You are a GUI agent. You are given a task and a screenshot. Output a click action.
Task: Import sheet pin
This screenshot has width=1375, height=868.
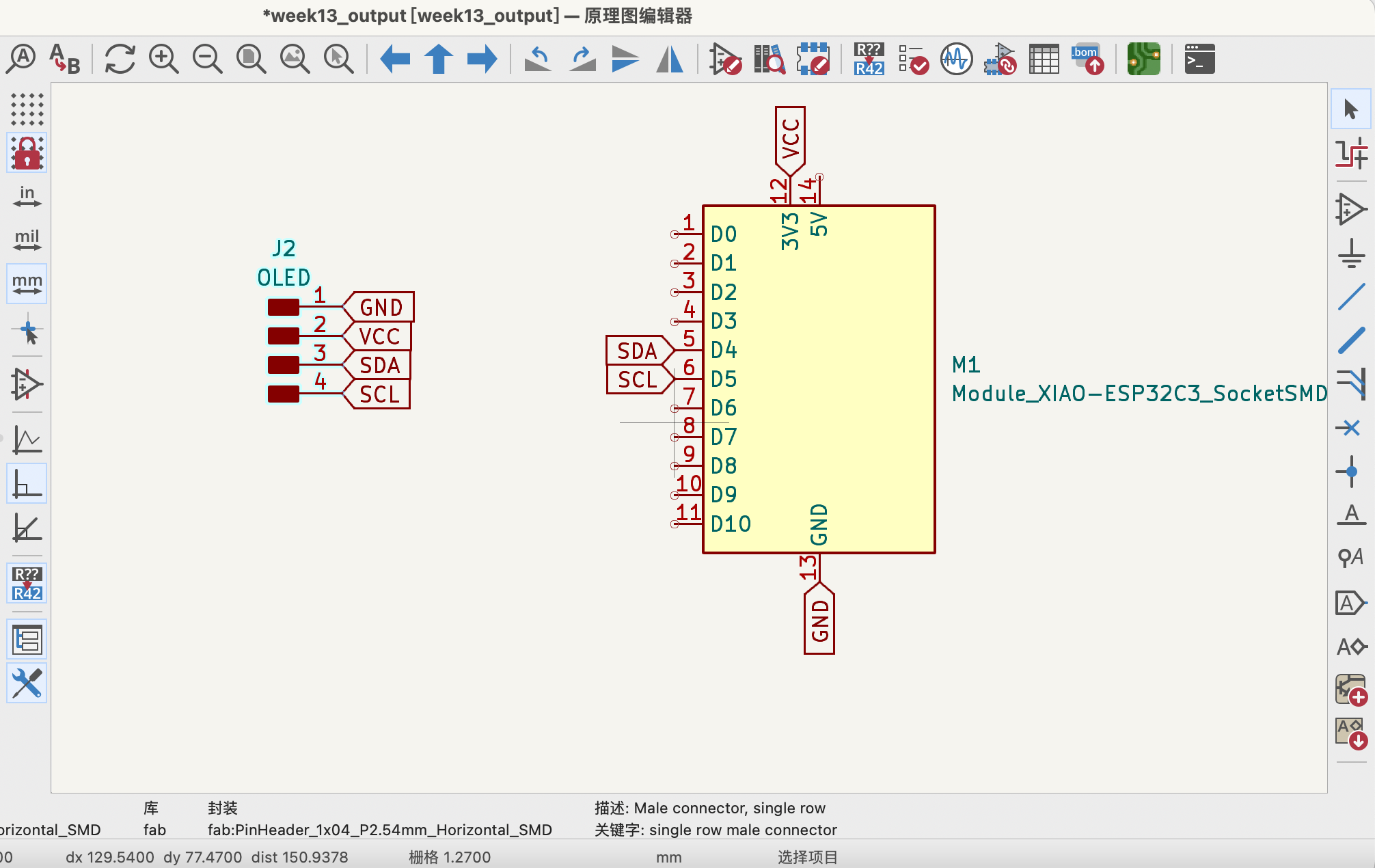click(x=1351, y=734)
